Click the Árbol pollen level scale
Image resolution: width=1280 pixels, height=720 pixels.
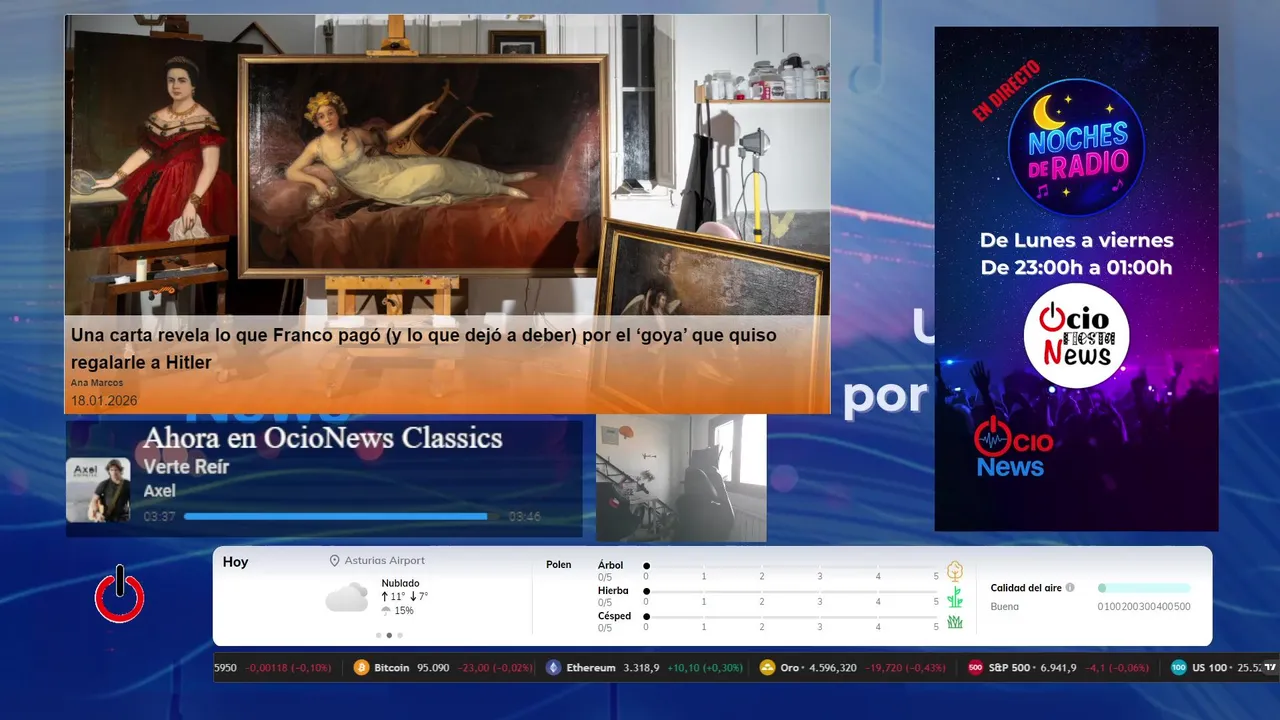click(792, 571)
